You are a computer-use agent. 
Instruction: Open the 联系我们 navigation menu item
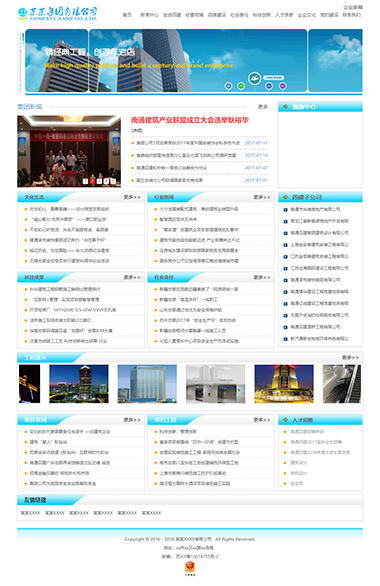coord(352,15)
